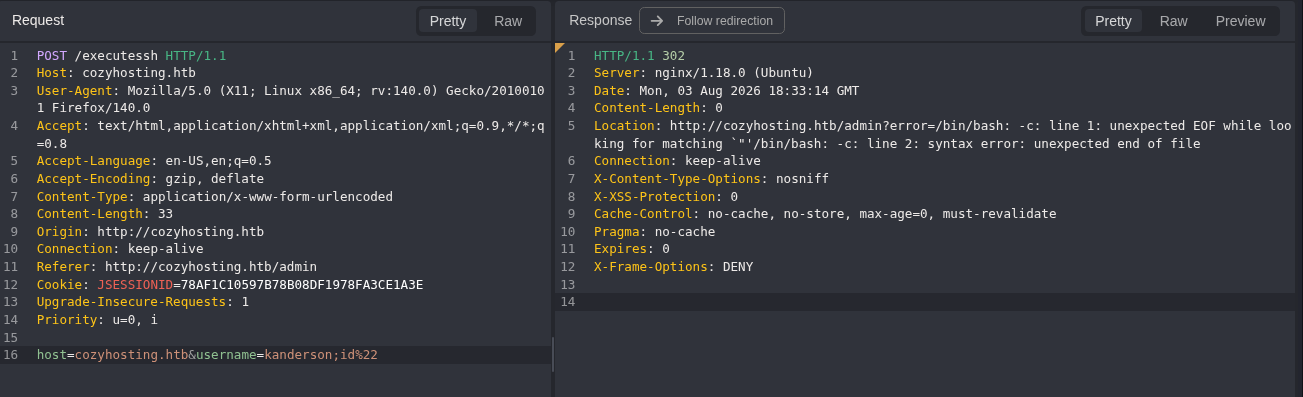
Task: Click the X-XSS-Protection: 0 header
Action: pyautogui.click(x=666, y=196)
